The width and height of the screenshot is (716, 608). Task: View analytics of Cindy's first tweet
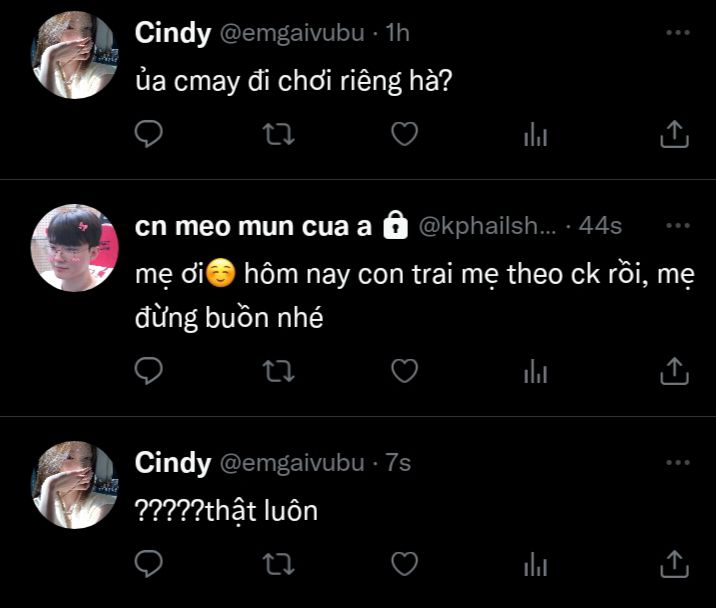coord(536,135)
